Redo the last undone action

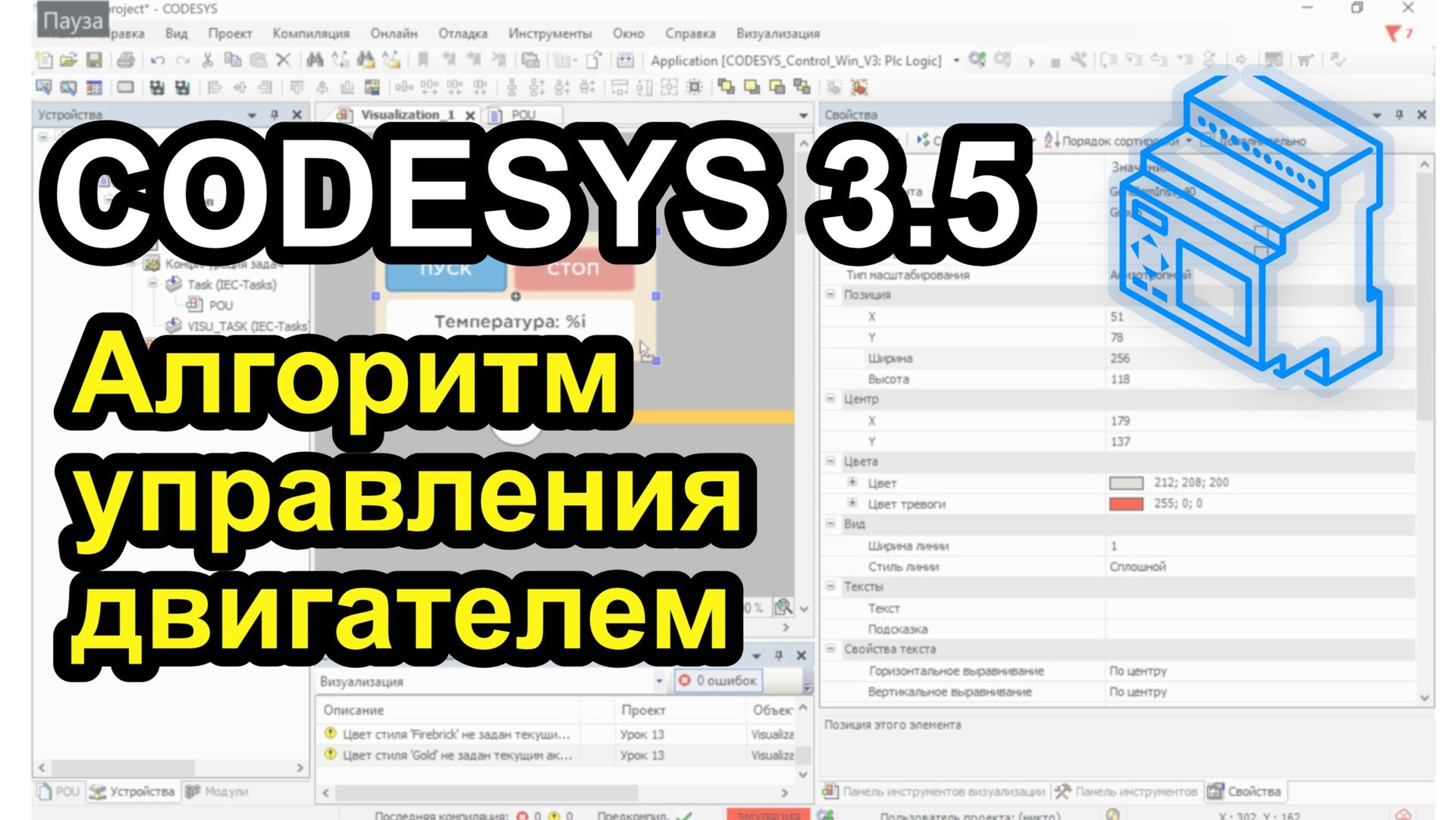click(x=182, y=61)
